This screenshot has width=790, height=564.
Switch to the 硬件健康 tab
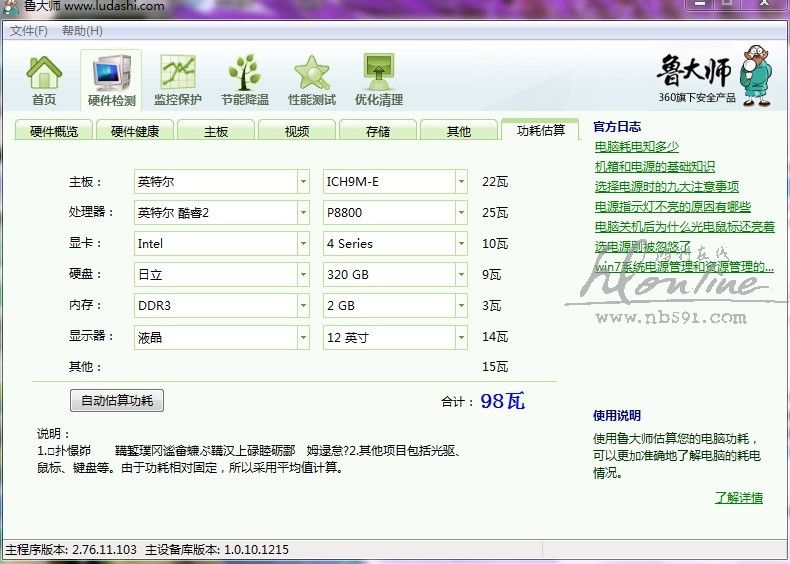(135, 131)
